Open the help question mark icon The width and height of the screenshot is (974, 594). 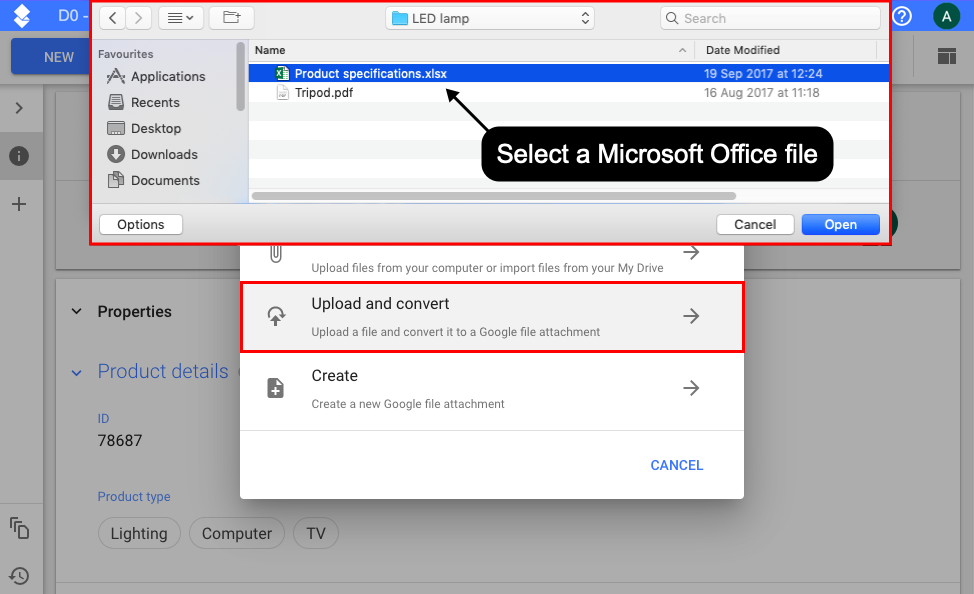click(x=902, y=16)
